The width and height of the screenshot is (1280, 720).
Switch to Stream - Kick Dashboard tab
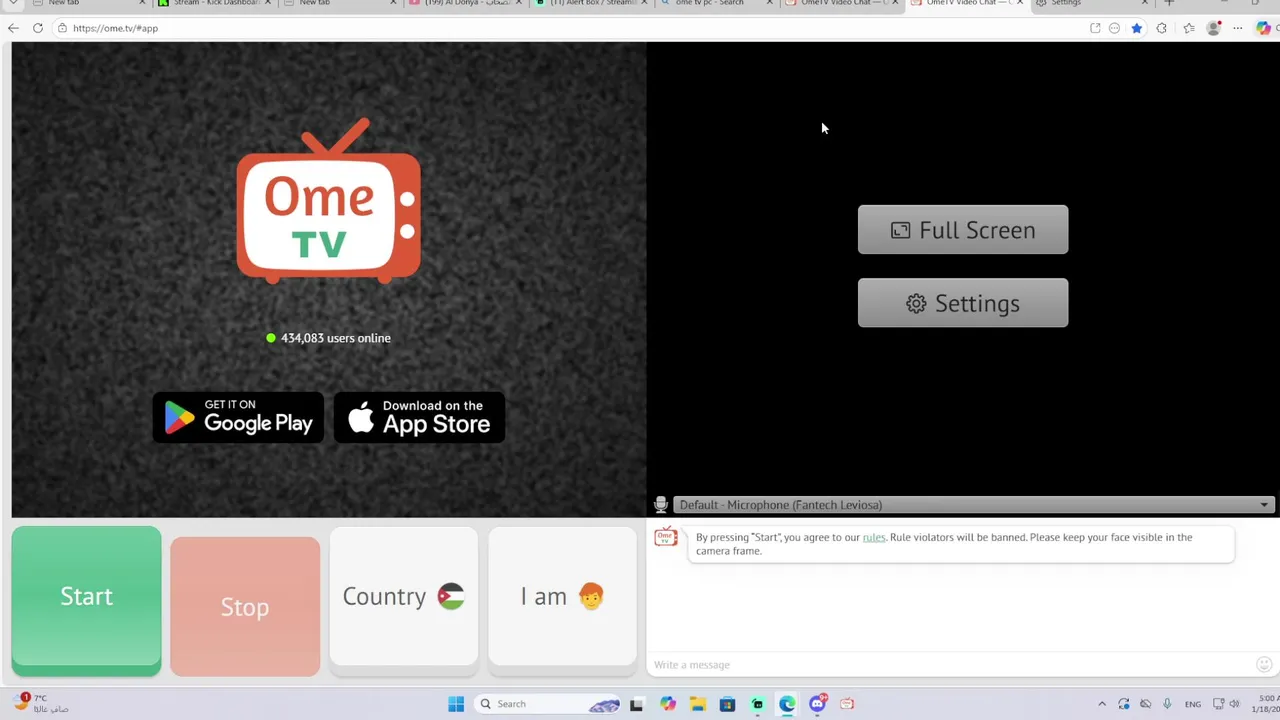pyautogui.click(x=215, y=3)
